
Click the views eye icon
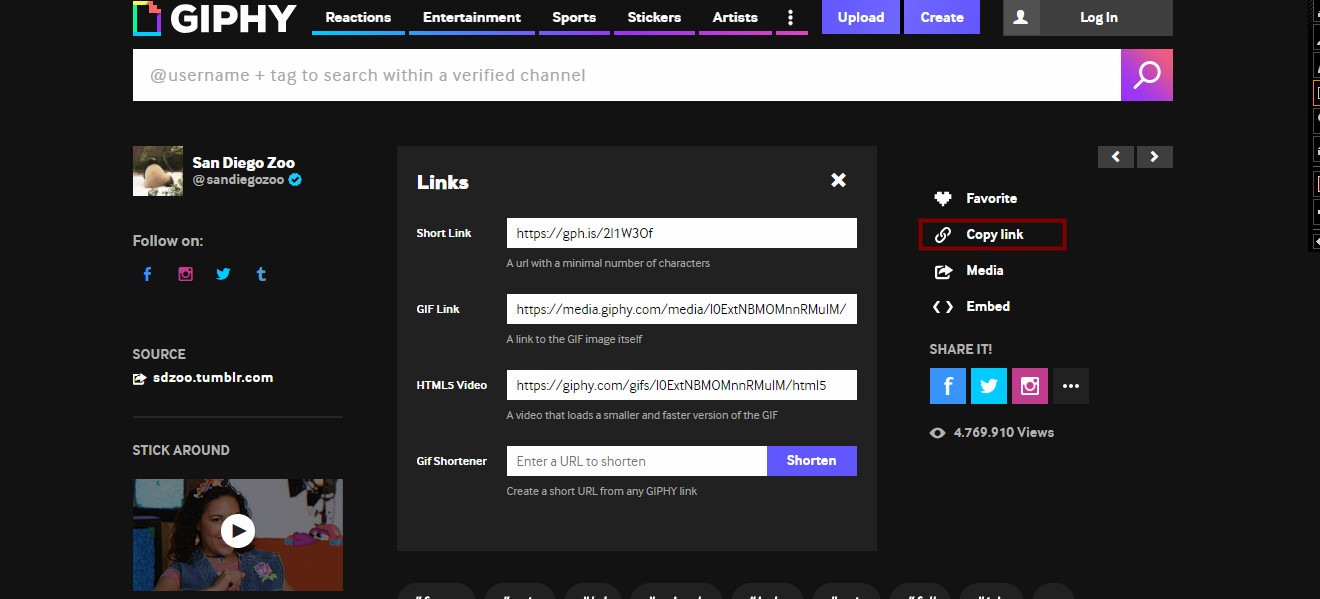tap(938, 433)
